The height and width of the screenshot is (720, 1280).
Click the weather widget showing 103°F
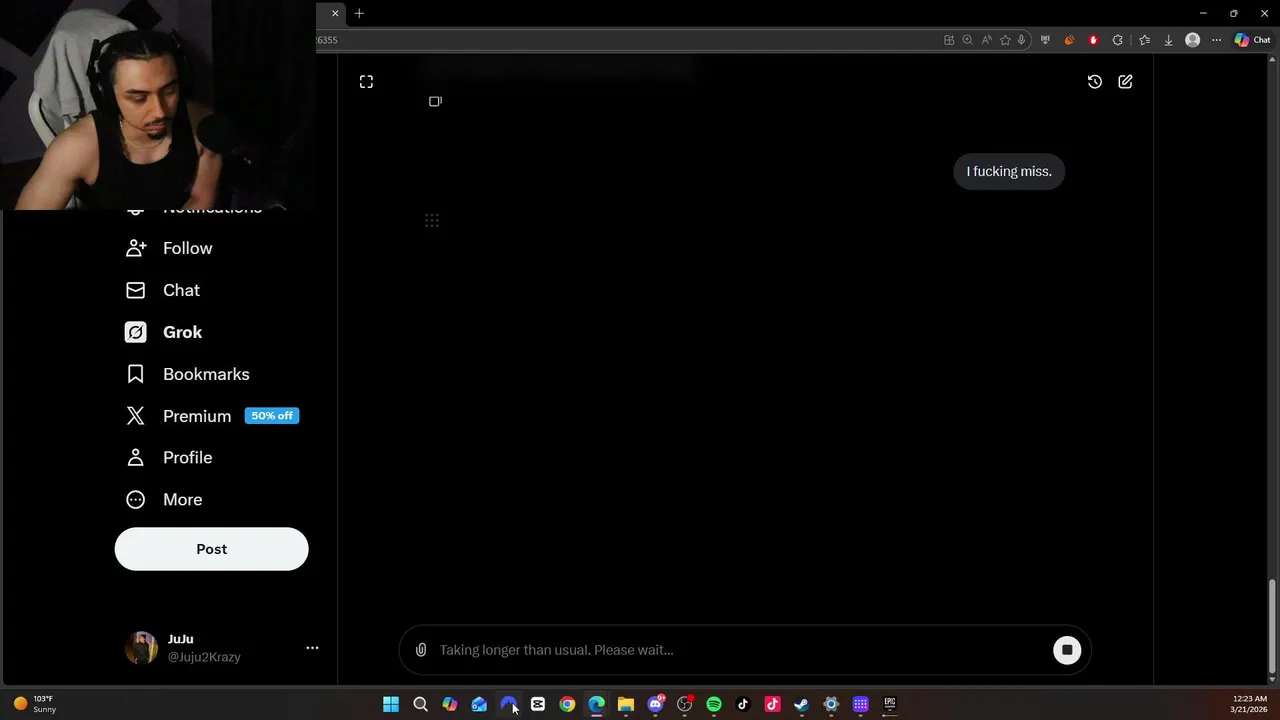35,704
